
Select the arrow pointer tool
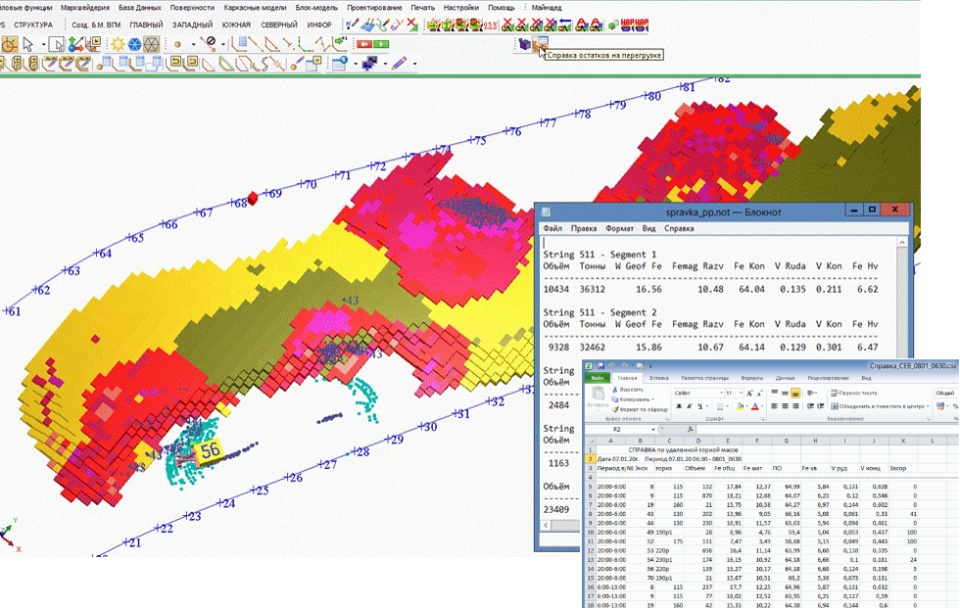pos(28,44)
